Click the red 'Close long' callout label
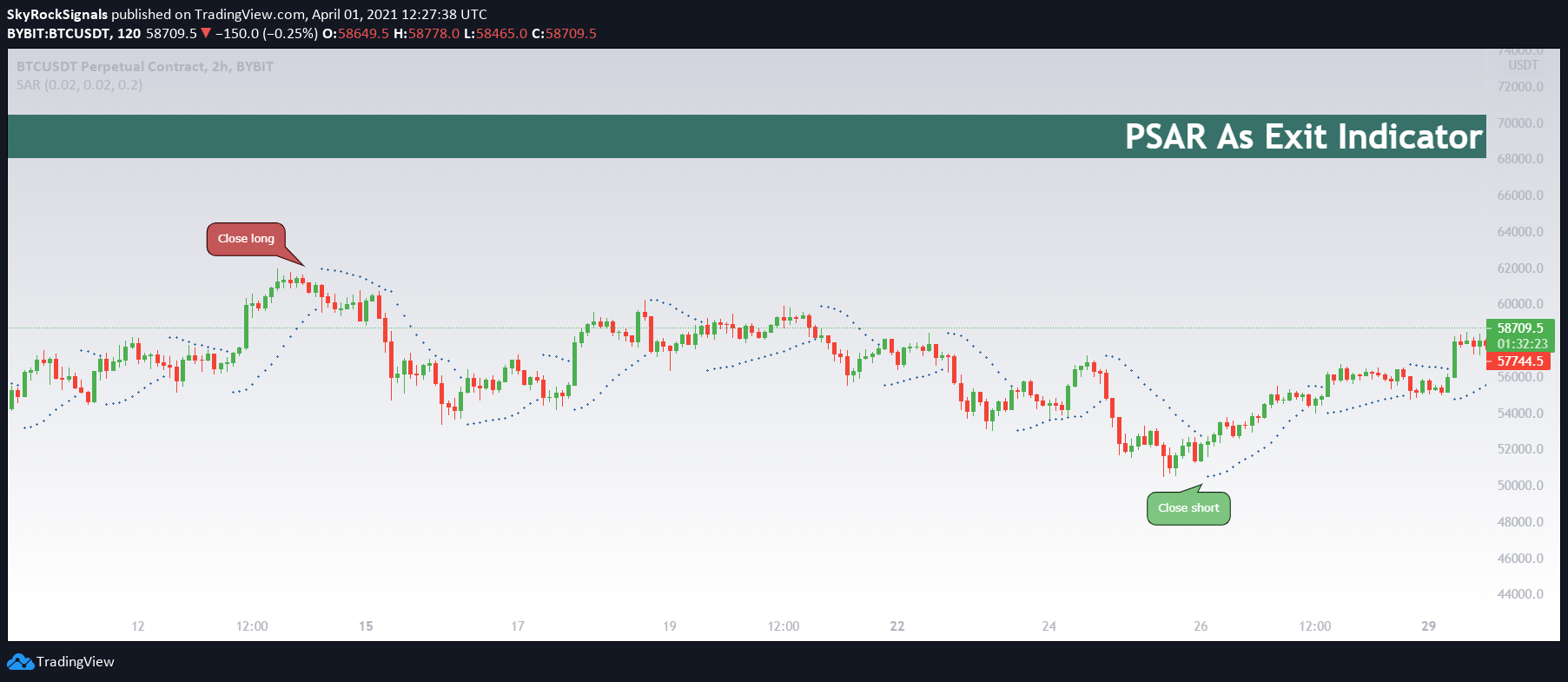The height and width of the screenshot is (682, 1568). click(x=246, y=239)
